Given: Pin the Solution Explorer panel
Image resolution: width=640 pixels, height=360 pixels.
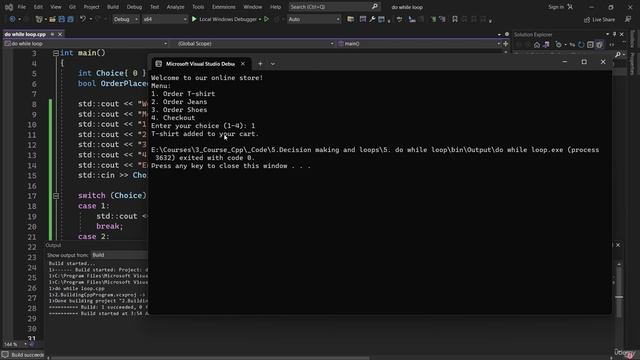Looking at the screenshot, I should click(x=614, y=34).
